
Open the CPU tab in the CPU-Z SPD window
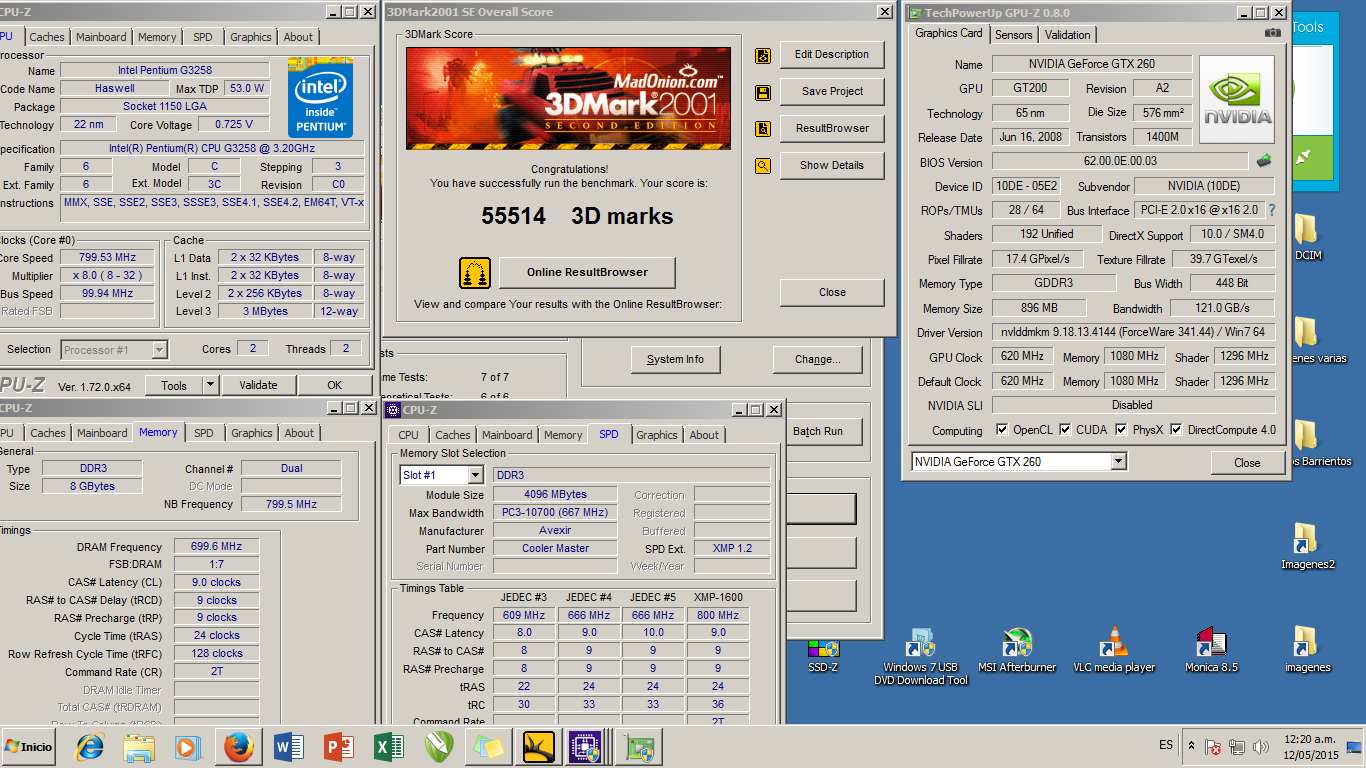pyautogui.click(x=408, y=435)
